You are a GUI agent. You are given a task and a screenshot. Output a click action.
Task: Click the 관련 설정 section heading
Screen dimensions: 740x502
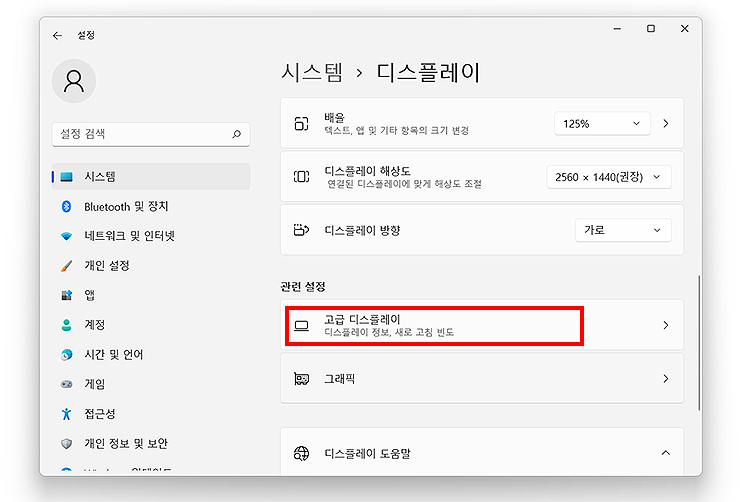pos(303,286)
